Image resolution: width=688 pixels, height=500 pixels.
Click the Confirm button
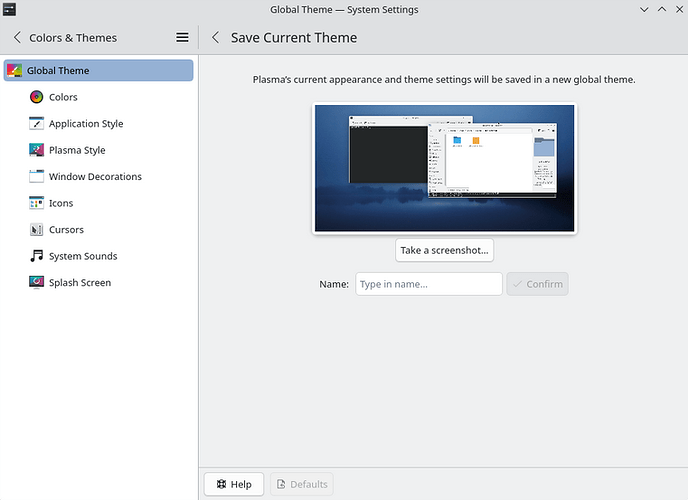538,284
